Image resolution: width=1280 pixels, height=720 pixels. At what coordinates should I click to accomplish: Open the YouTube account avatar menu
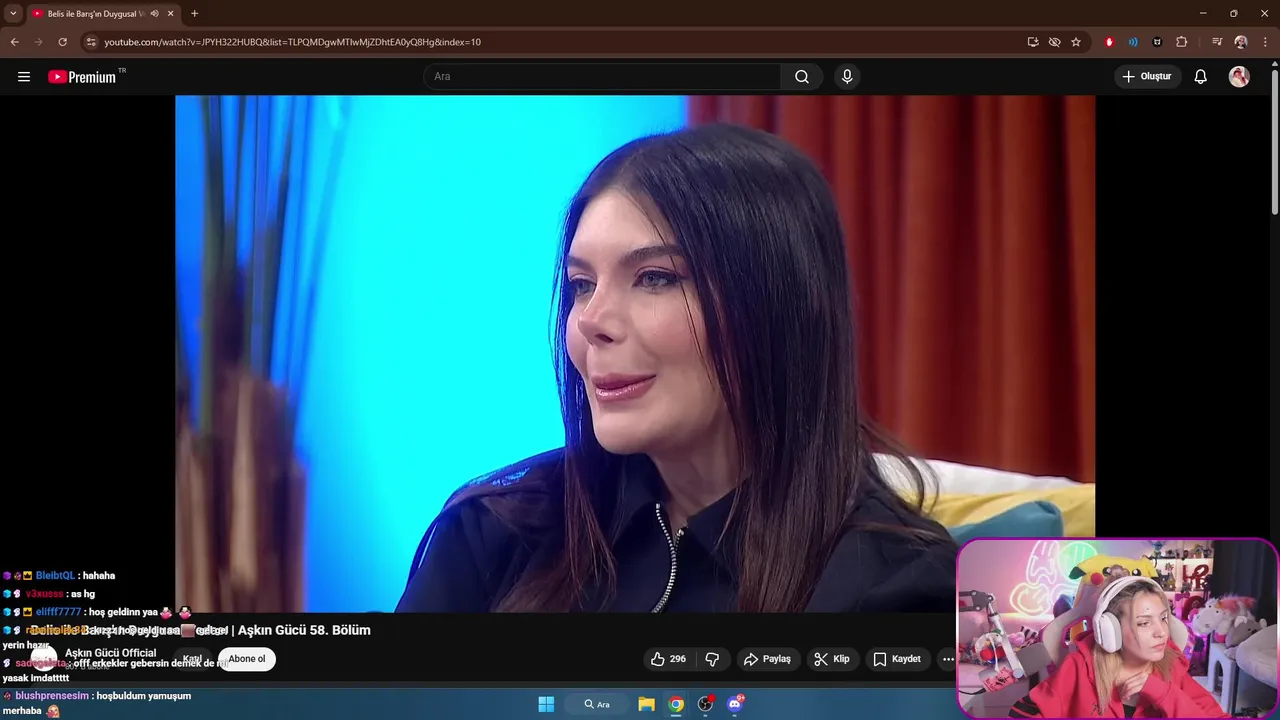[x=1239, y=77]
